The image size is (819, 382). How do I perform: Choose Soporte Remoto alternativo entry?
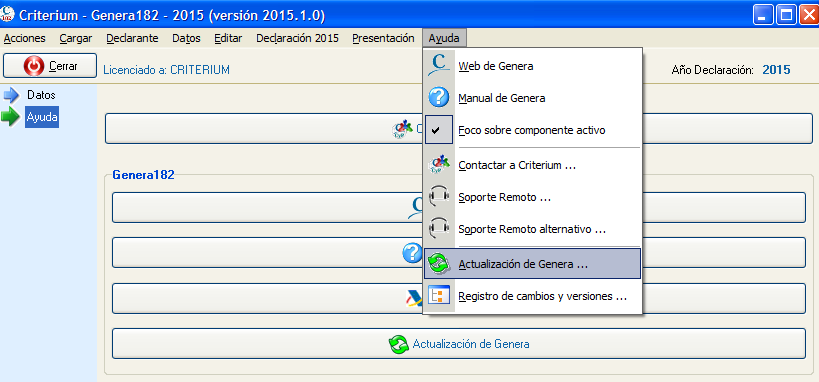532,229
